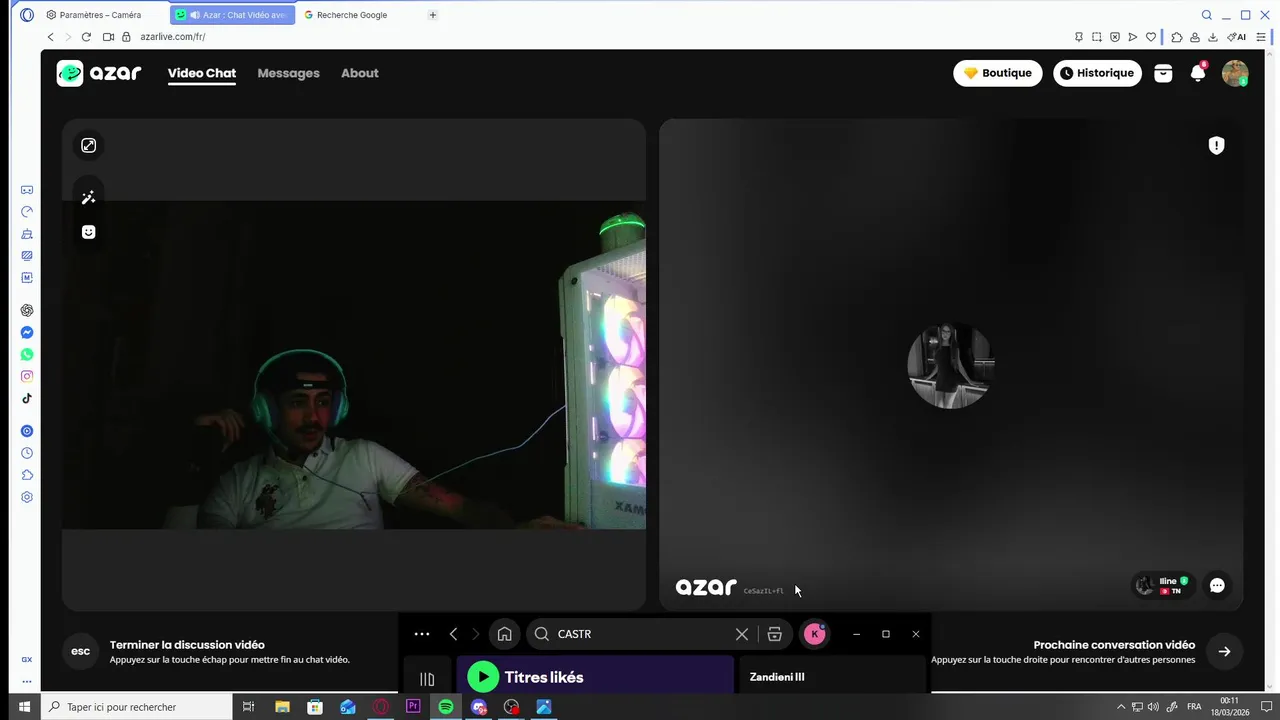Open Instagram in Opera sidebar

(x=27, y=377)
